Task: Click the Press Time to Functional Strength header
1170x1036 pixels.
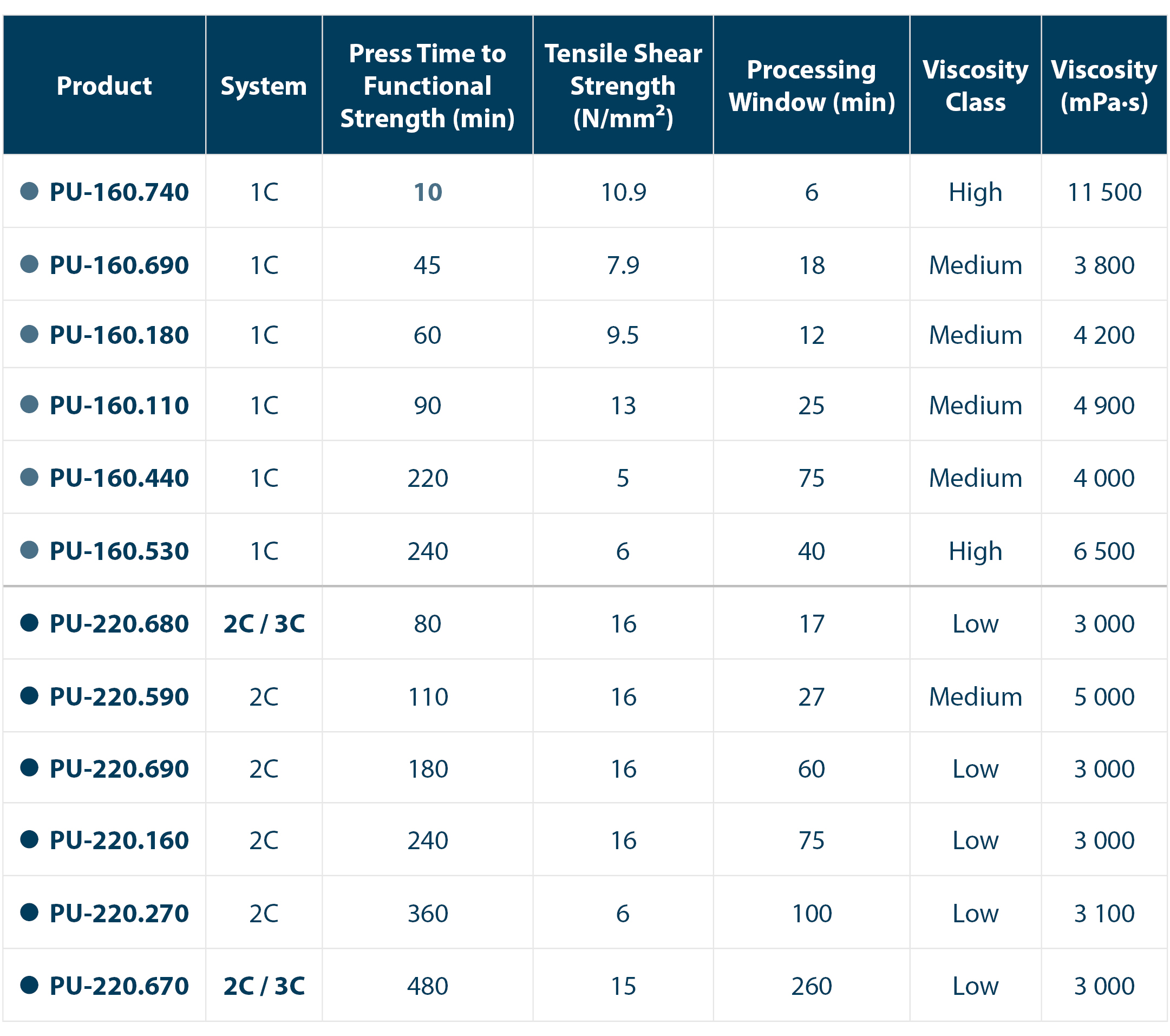Action: click(428, 86)
